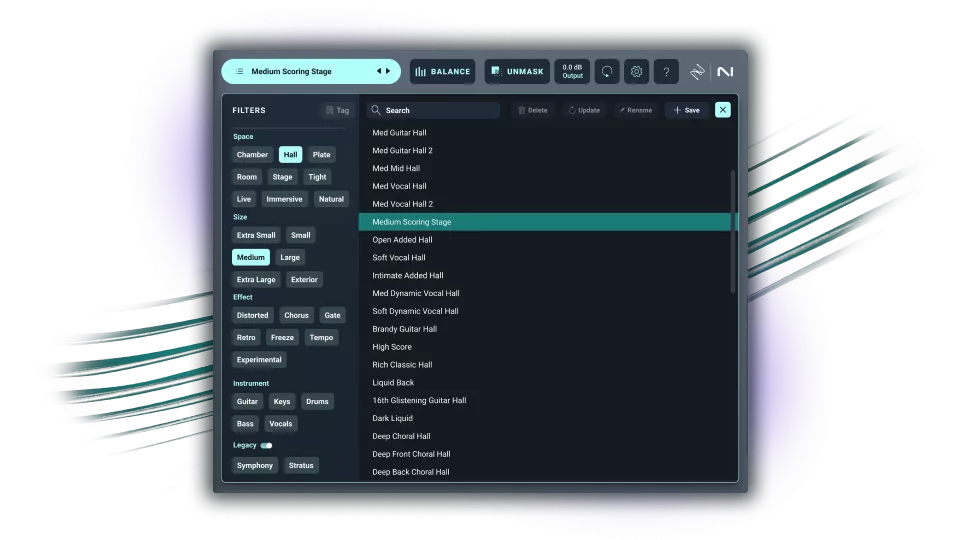This screenshot has width=960, height=540.
Task: Click the circular bypass icon
Action: 607,72
